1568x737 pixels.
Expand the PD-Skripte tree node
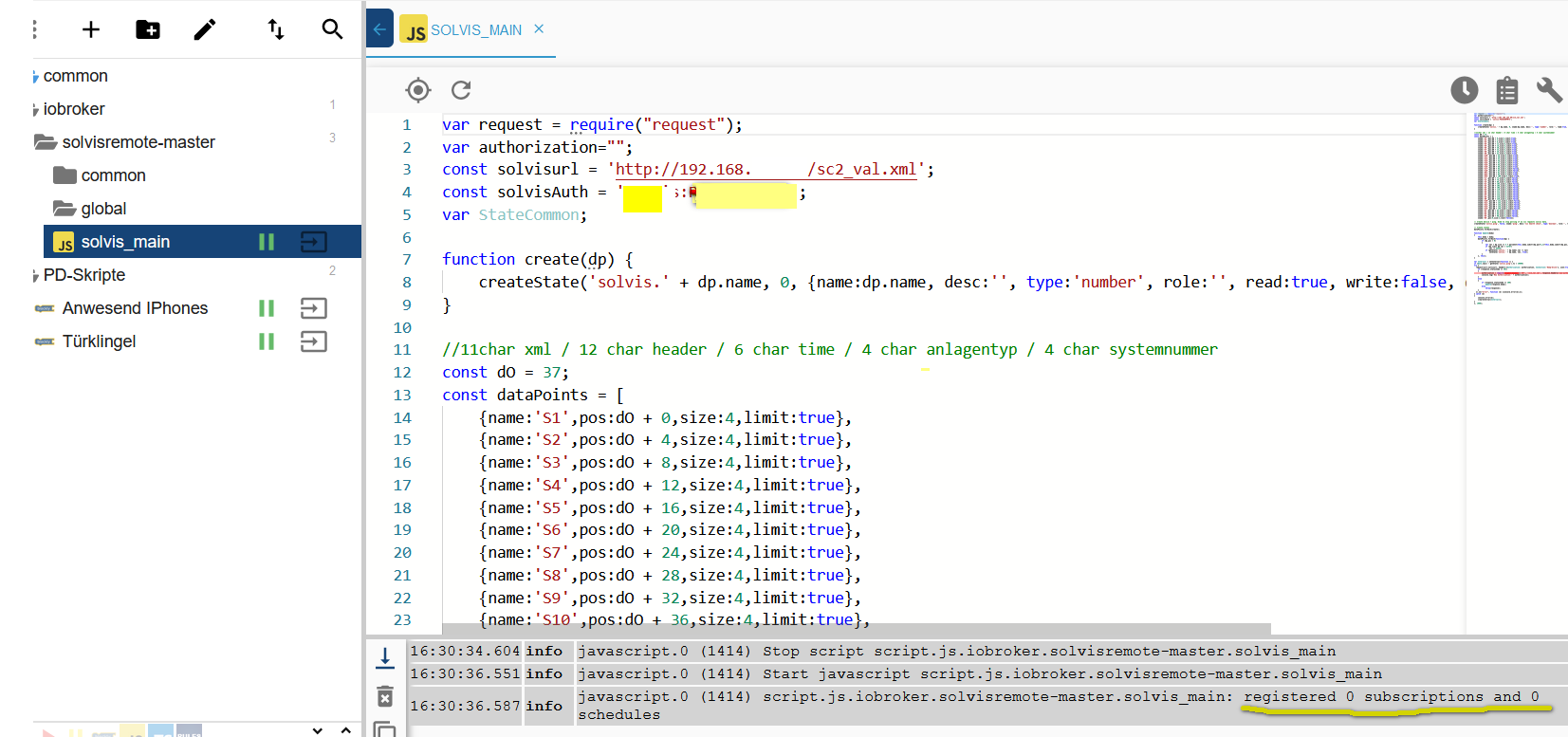(35, 276)
